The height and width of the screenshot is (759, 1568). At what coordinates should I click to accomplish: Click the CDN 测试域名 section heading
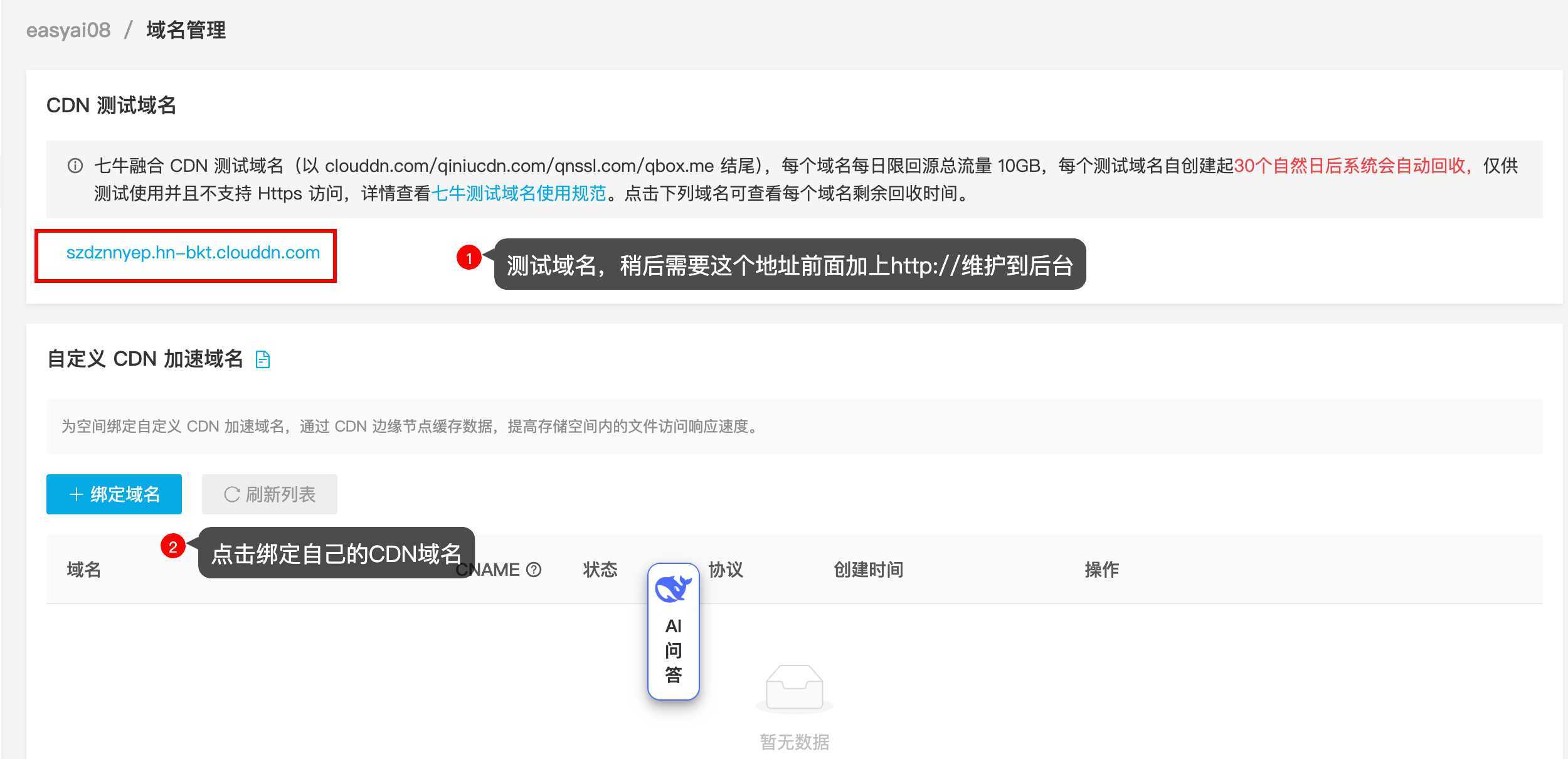pyautogui.click(x=112, y=105)
